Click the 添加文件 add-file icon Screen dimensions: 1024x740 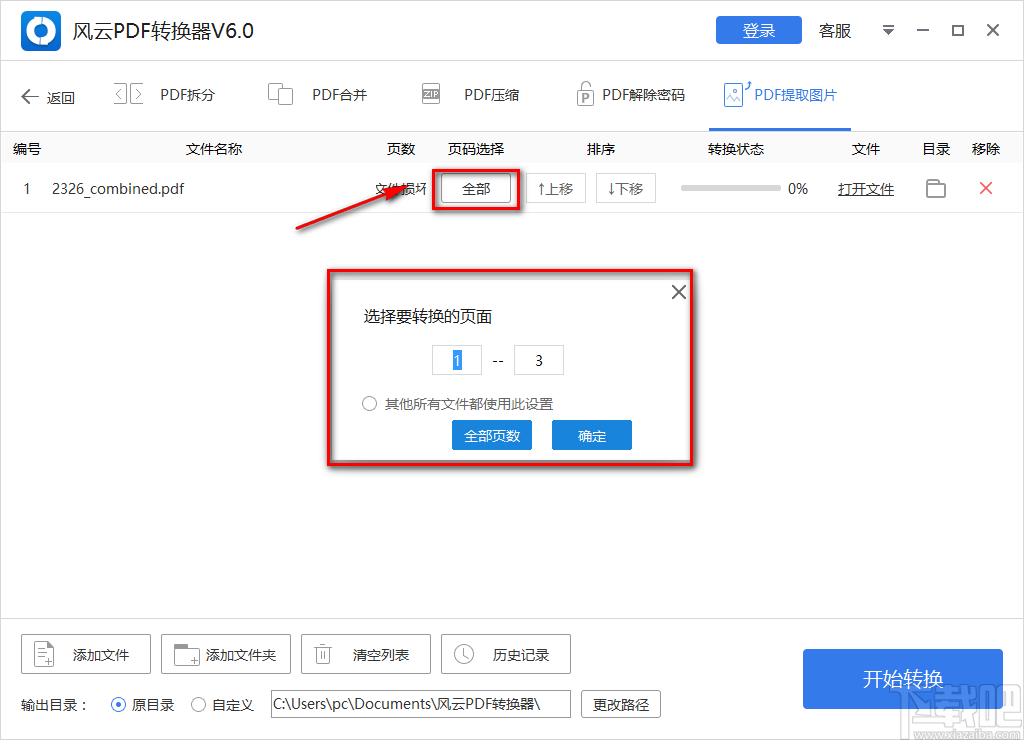[x=43, y=654]
